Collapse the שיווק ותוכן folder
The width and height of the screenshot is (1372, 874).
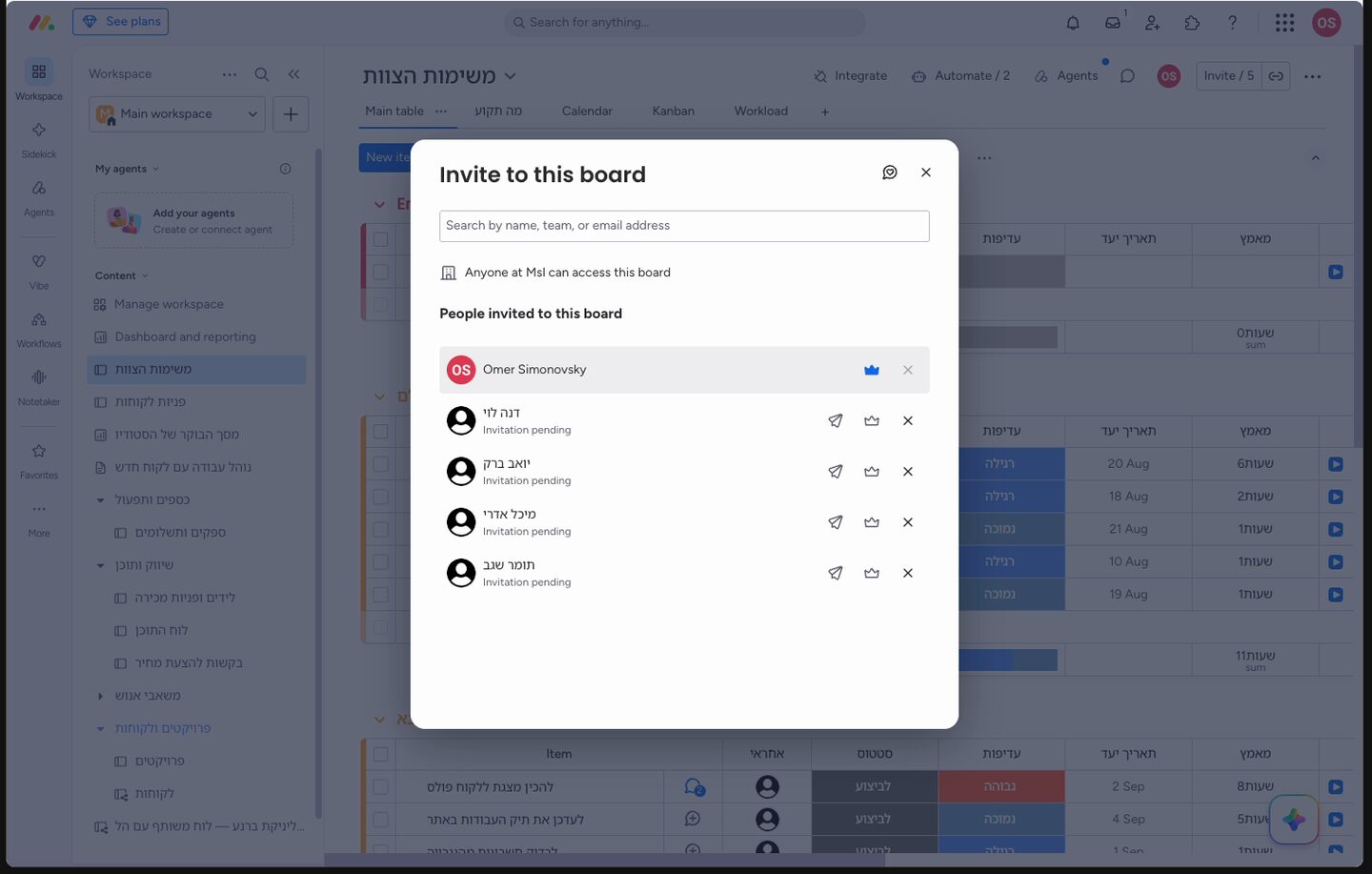pyautogui.click(x=101, y=565)
